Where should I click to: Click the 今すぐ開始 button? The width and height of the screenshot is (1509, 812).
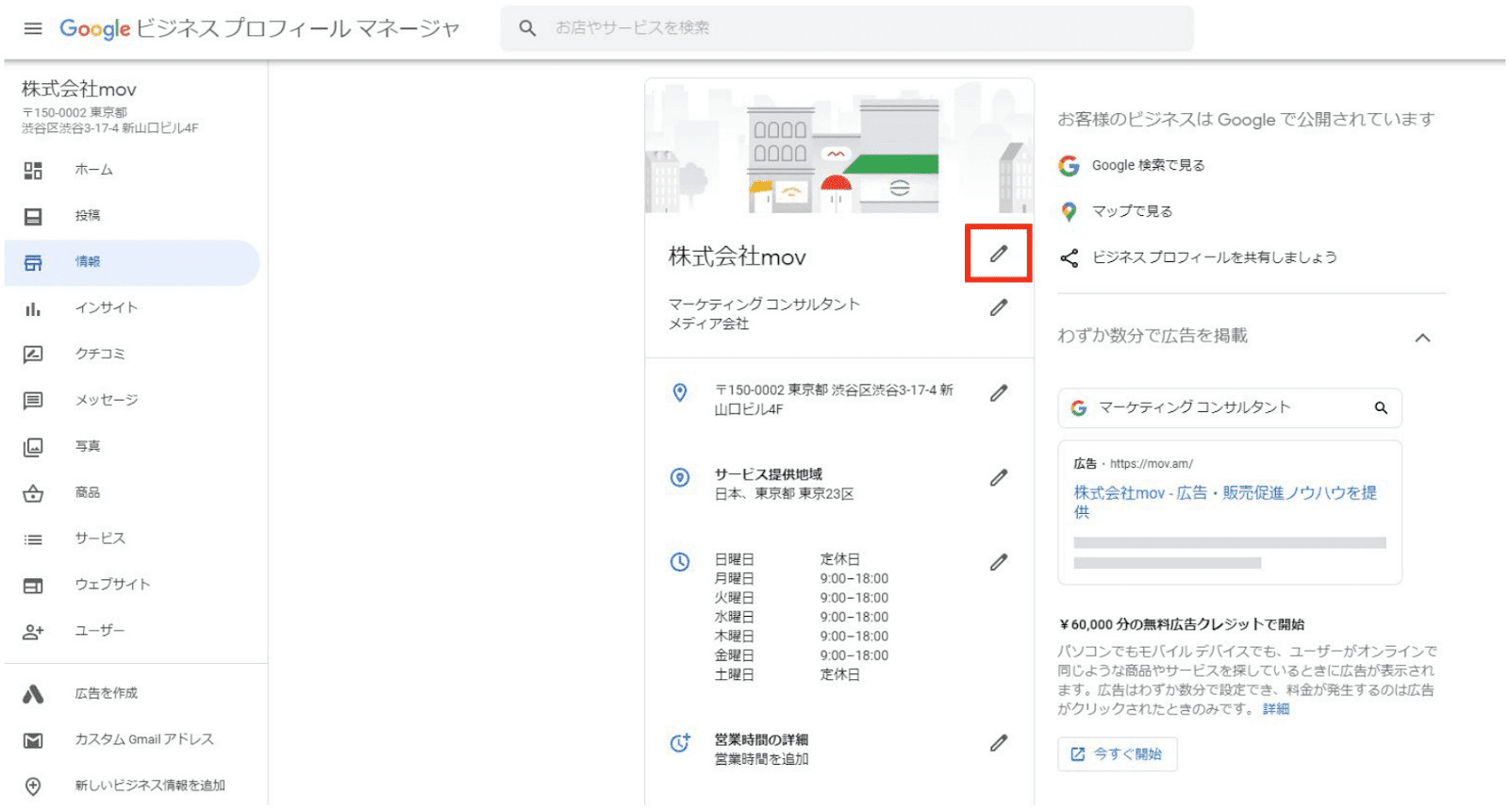[1118, 754]
